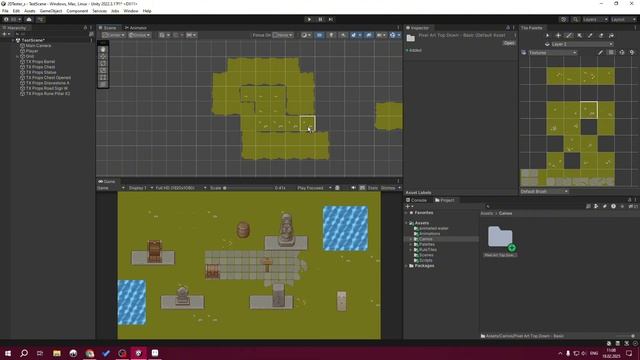Screen dimensions: 640x360
Task: Open the Layout dropdown in toolbar
Action: (x=623, y=19)
